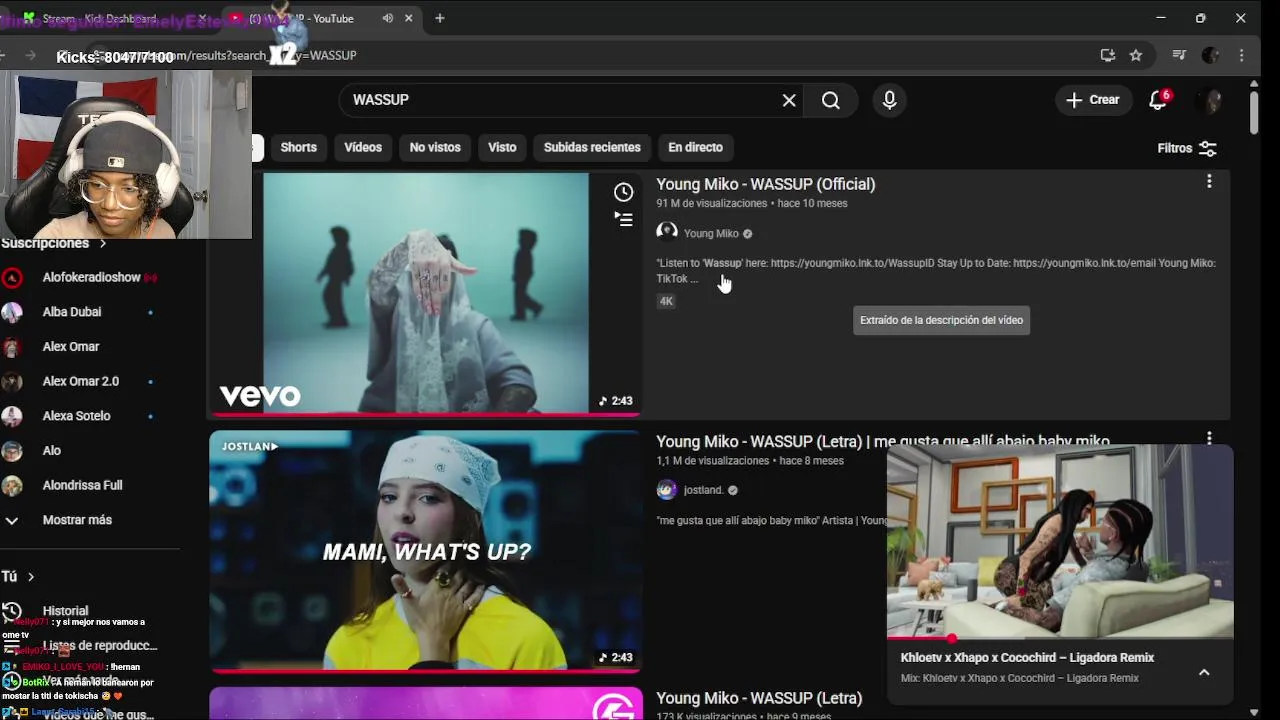
Task: Open the notifications bell
Action: pos(1158,100)
